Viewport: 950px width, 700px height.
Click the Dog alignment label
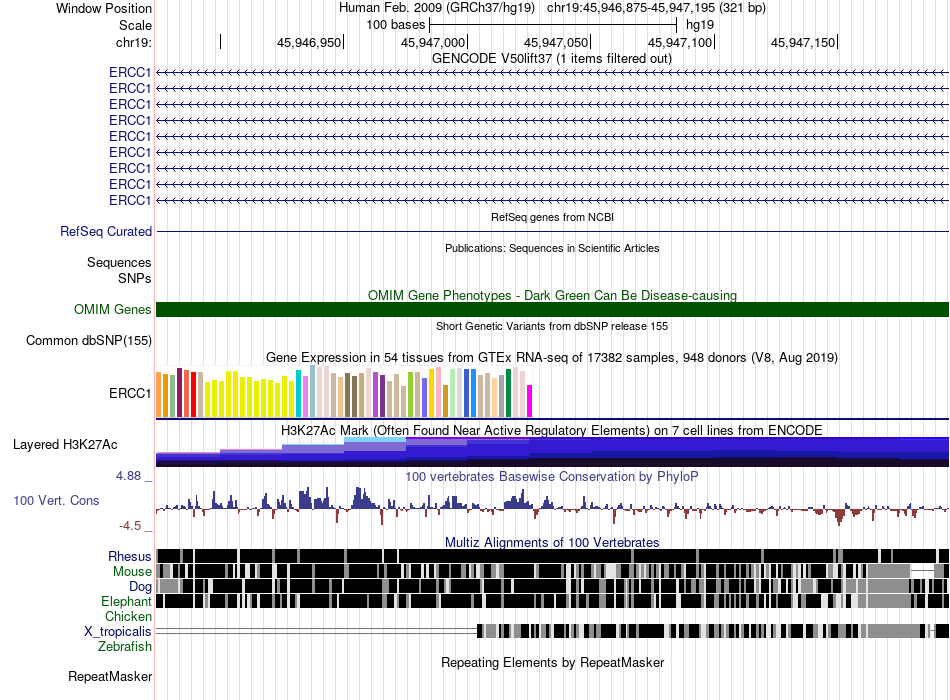(x=140, y=586)
